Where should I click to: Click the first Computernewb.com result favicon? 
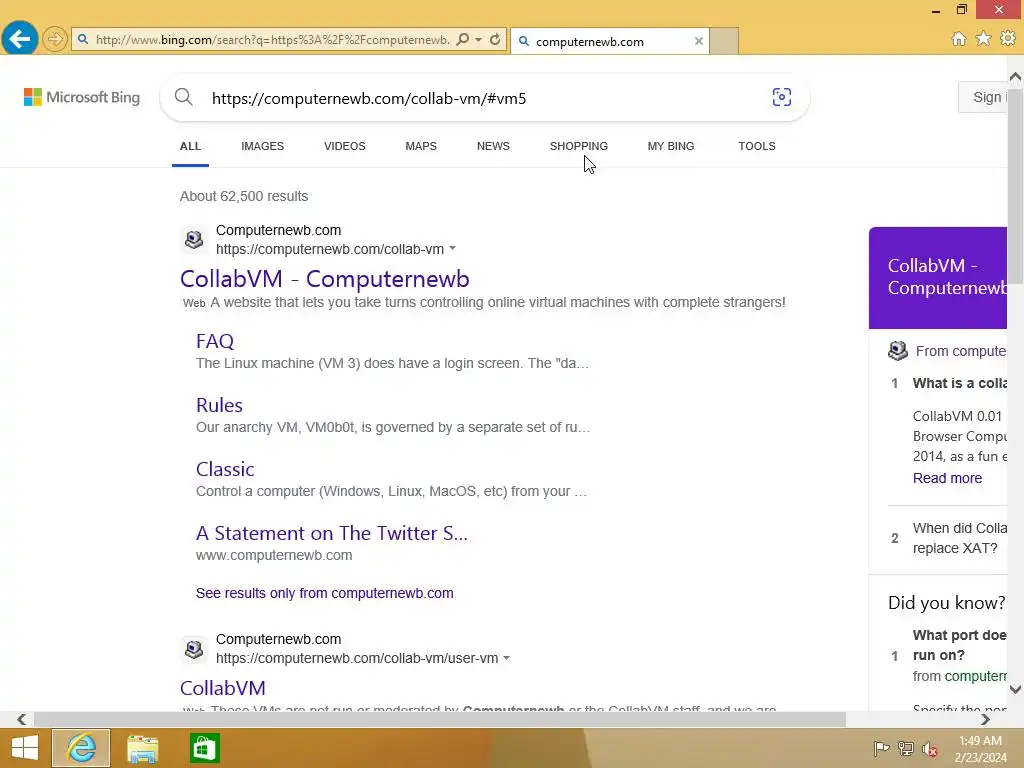[x=194, y=240]
